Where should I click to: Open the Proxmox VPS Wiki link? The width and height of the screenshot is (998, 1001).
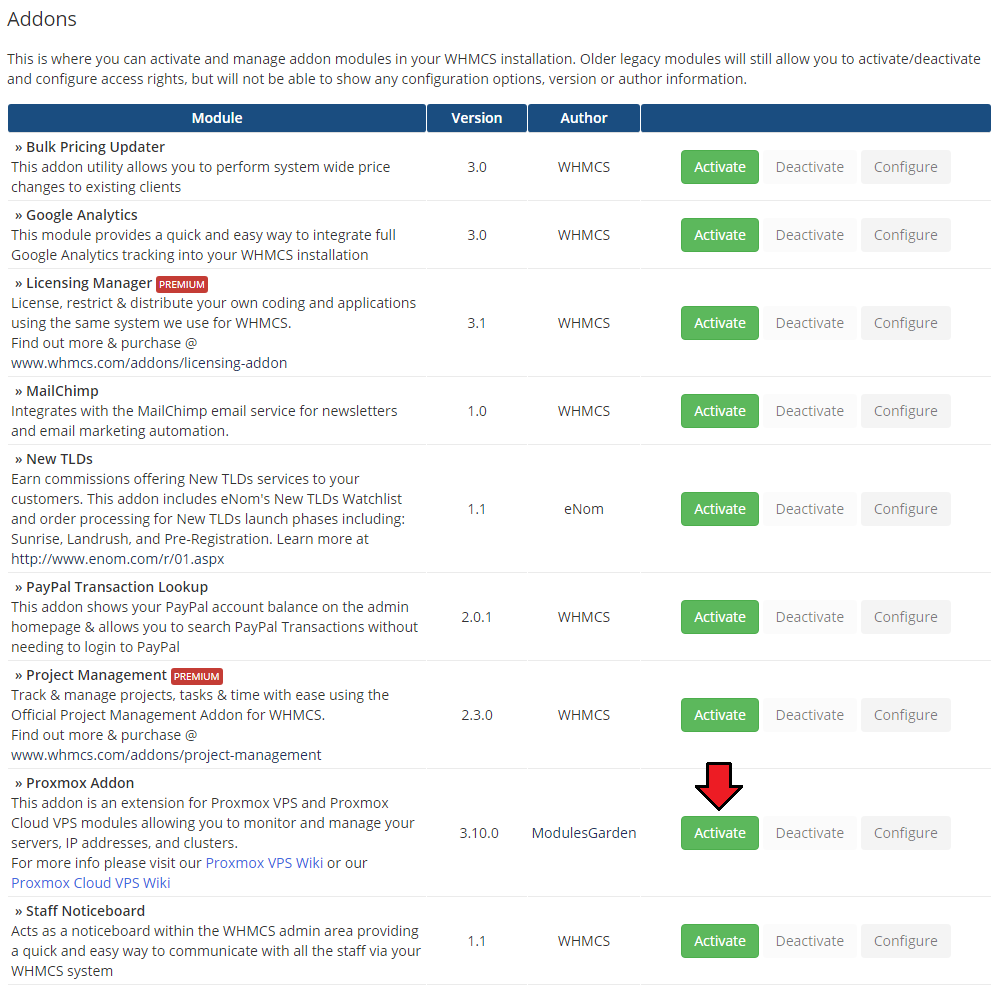point(264,863)
